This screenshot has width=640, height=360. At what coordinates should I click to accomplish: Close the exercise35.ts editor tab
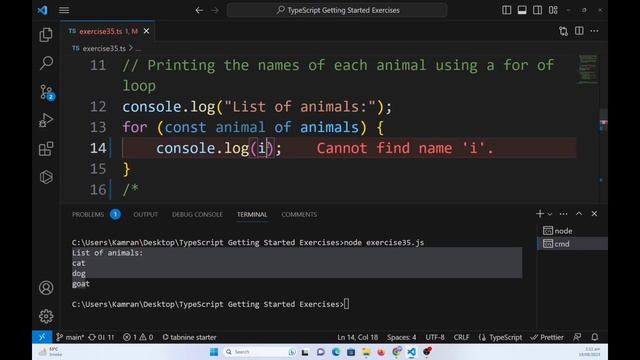pos(147,31)
